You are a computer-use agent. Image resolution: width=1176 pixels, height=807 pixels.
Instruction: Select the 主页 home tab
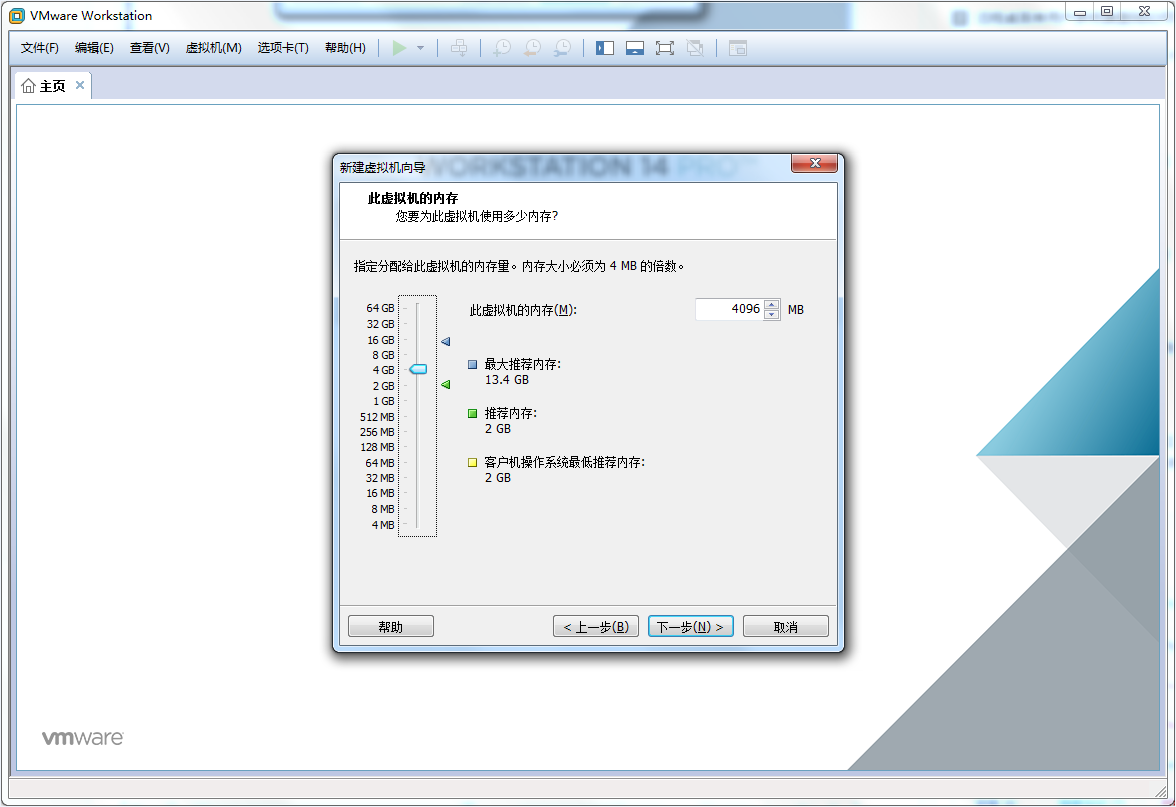click(x=45, y=86)
